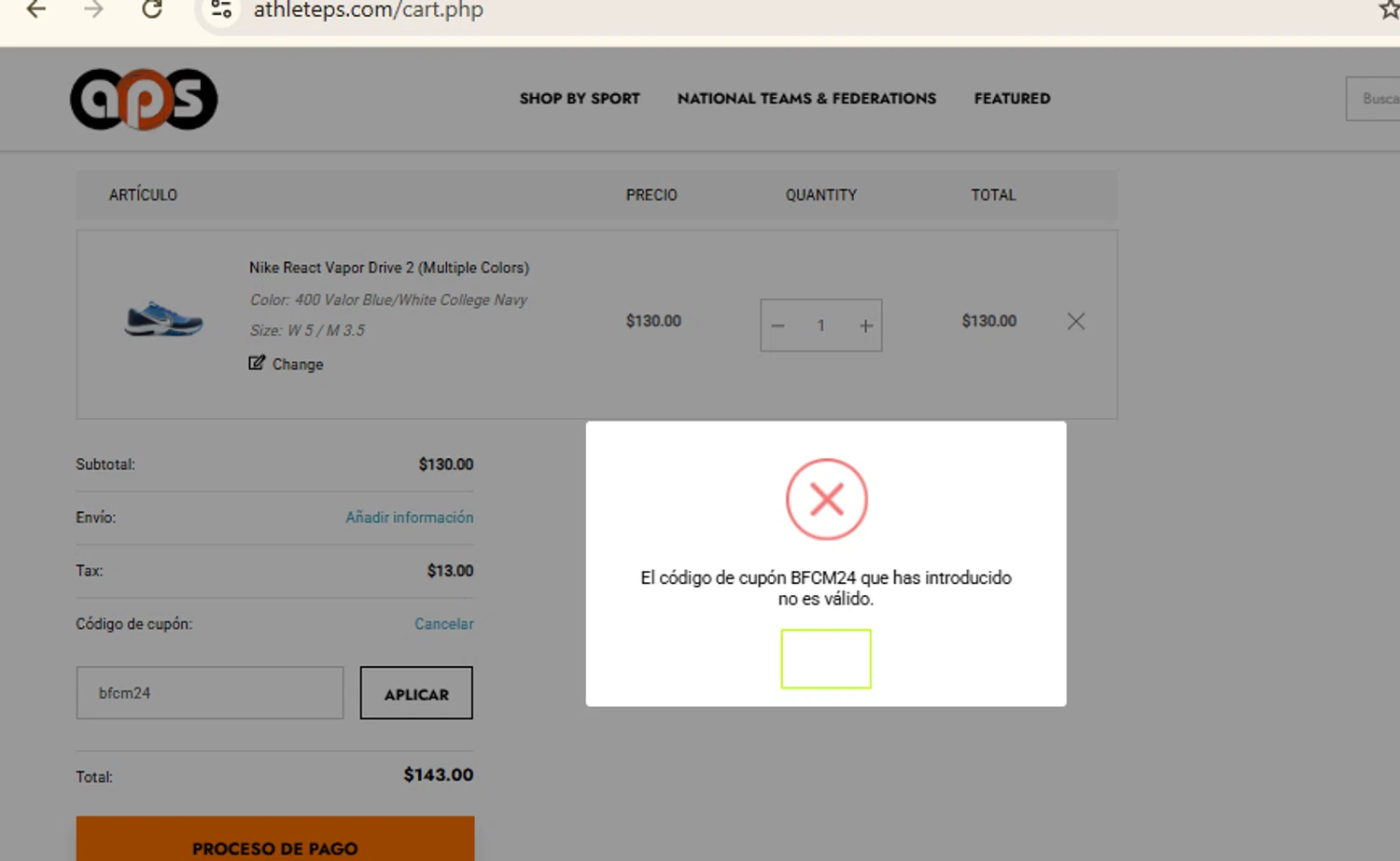Click the APLICAR button
1400x861 pixels.
point(416,693)
